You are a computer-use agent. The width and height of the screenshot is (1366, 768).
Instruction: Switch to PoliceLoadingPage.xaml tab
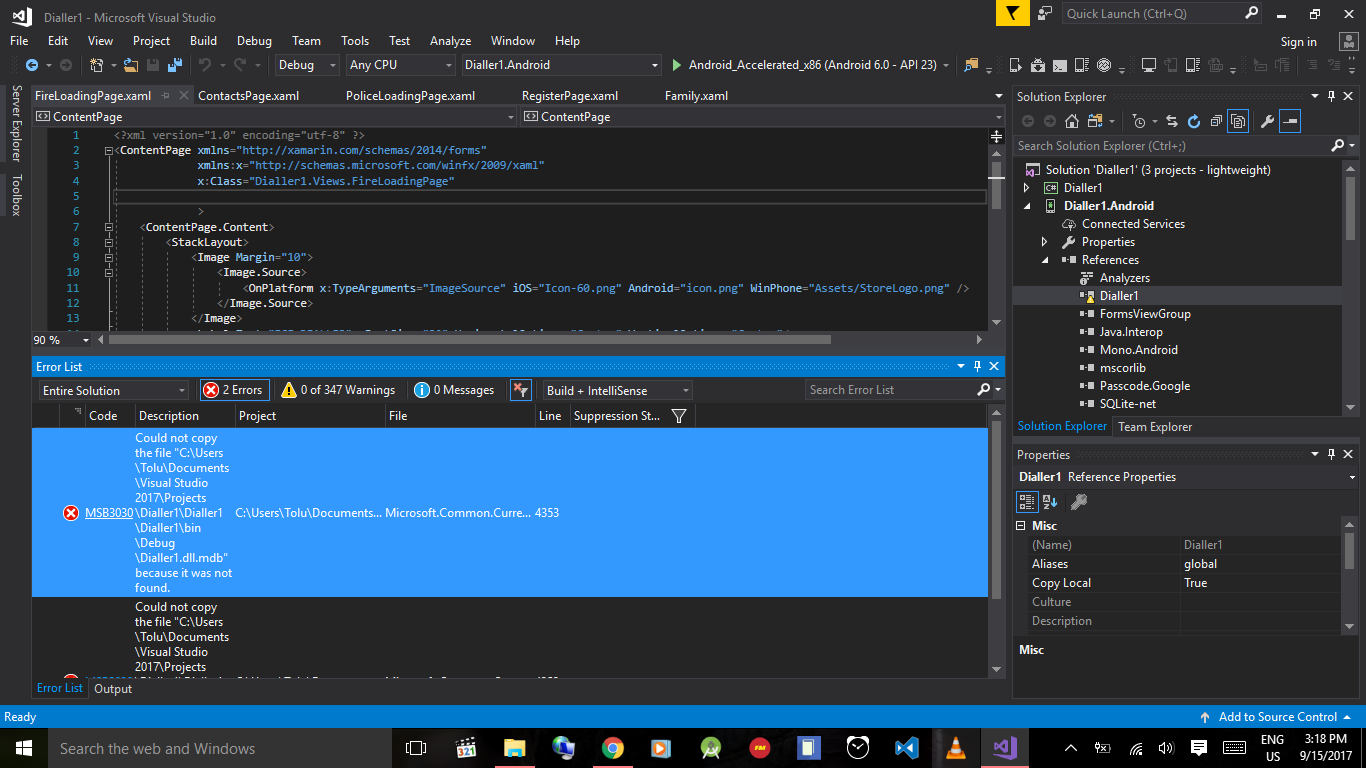410,96
